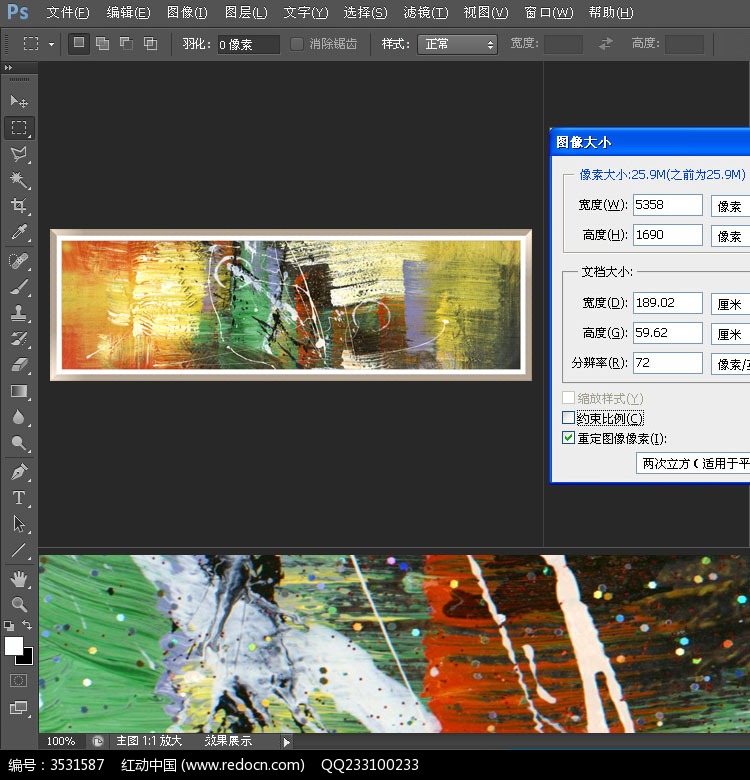The height and width of the screenshot is (780, 750).
Task: Click the 分辨率 field showing 72
Action: pos(667,363)
